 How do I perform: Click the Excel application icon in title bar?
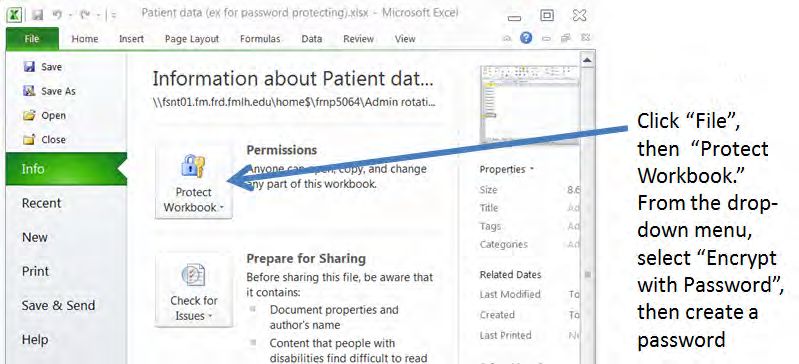coord(14,15)
